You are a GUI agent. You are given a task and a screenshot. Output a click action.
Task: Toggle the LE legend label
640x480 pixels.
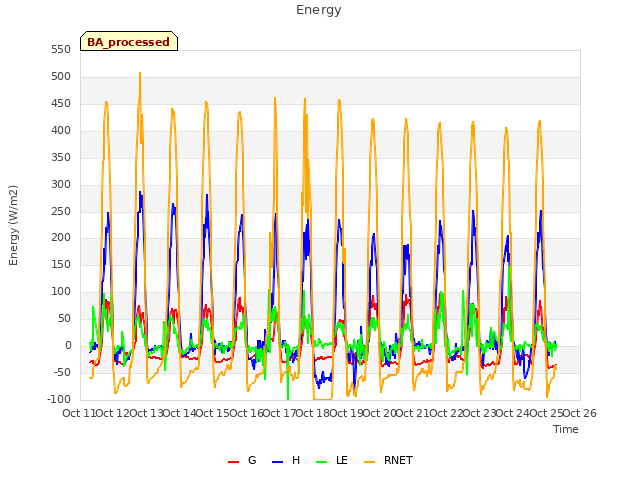(x=342, y=460)
